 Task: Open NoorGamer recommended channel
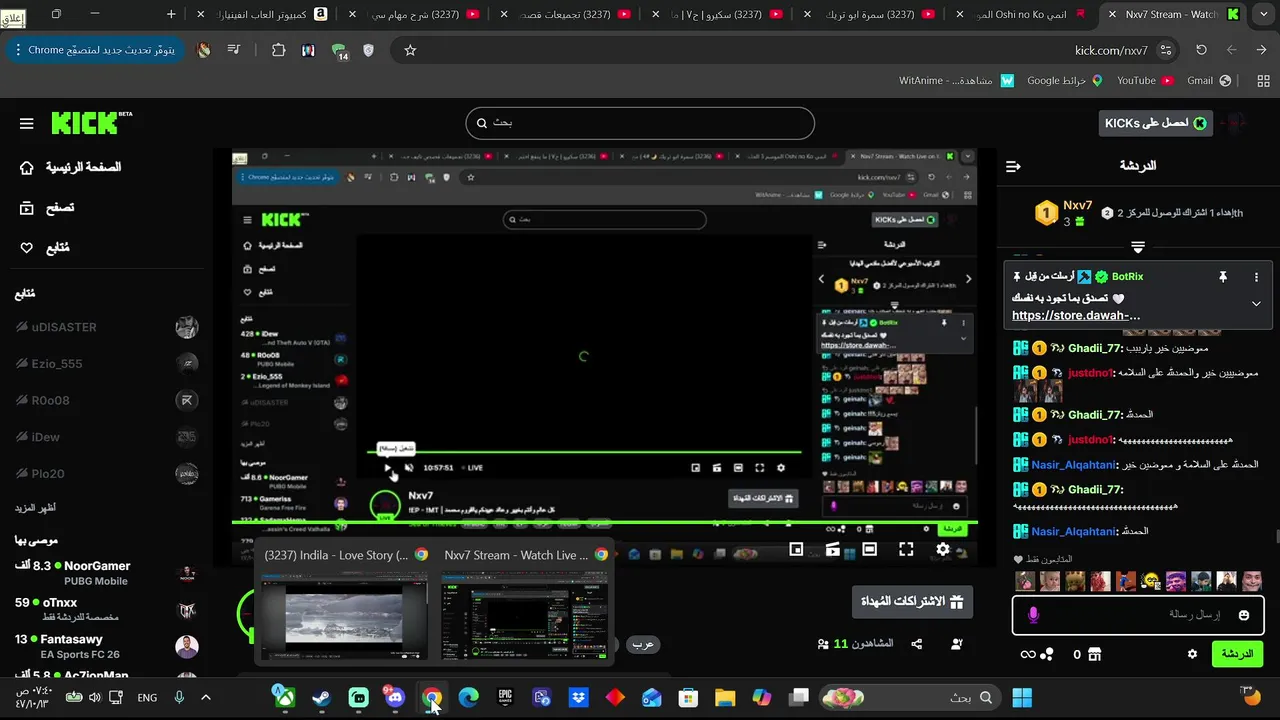(x=107, y=573)
